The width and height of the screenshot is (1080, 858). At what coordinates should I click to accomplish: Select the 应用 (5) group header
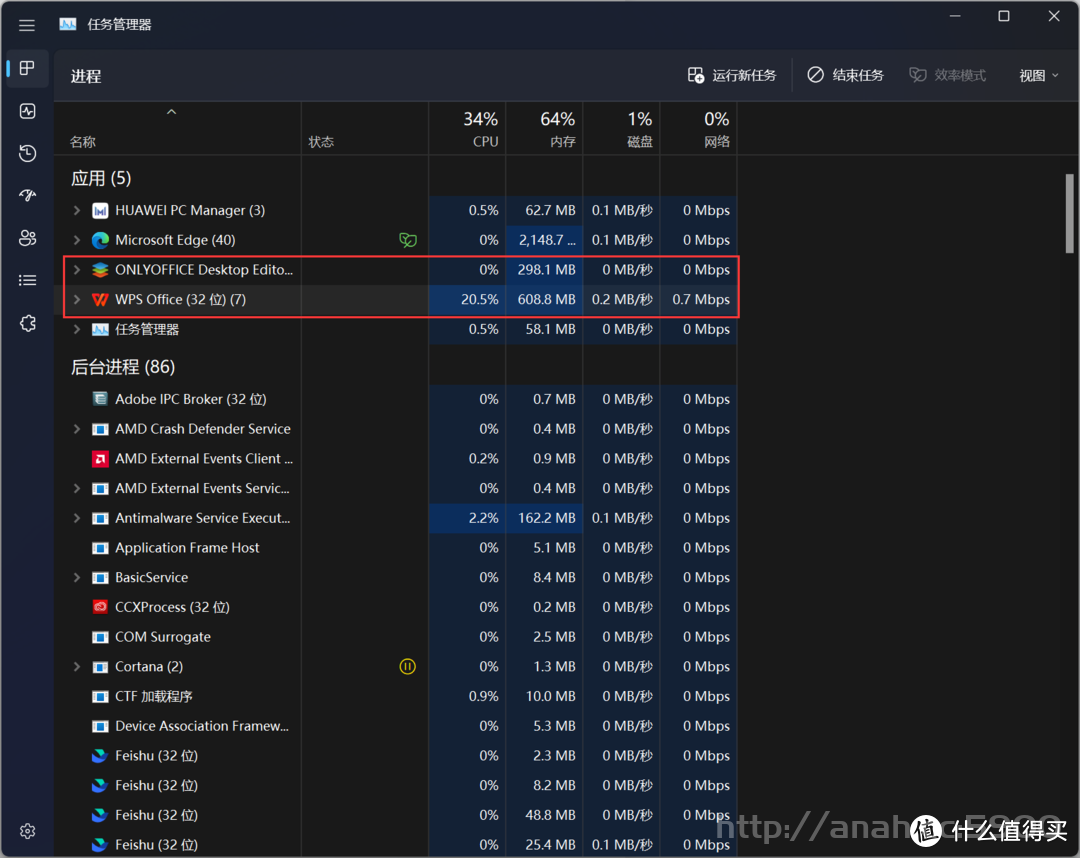point(101,178)
